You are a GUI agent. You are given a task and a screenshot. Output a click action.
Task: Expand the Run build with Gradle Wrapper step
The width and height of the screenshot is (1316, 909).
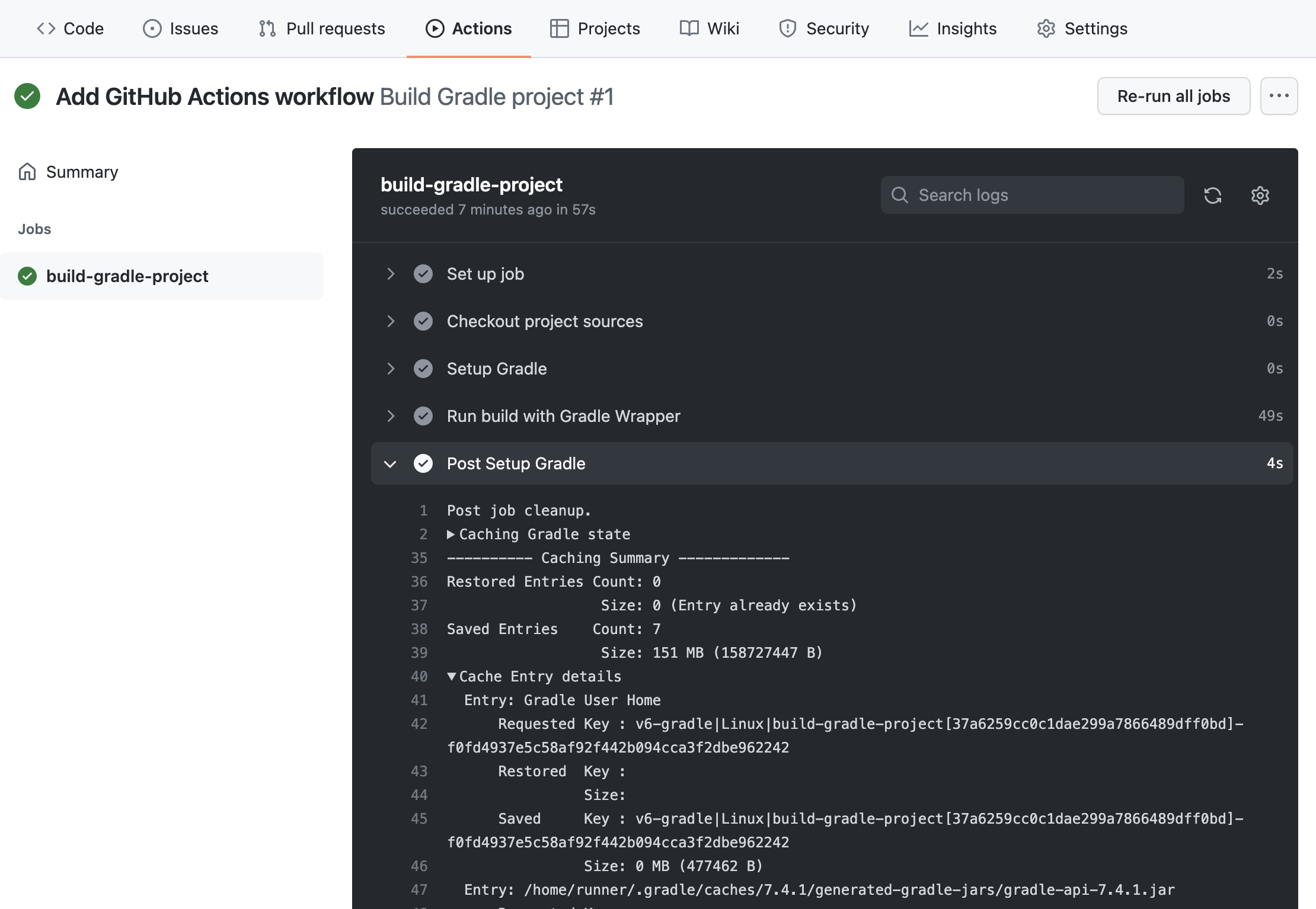(x=390, y=415)
